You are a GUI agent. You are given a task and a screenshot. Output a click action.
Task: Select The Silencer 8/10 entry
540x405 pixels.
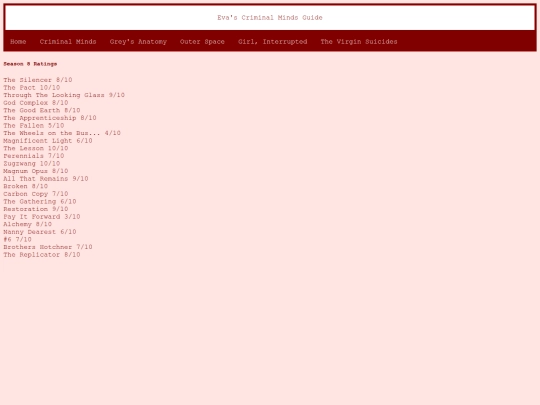coord(38,80)
